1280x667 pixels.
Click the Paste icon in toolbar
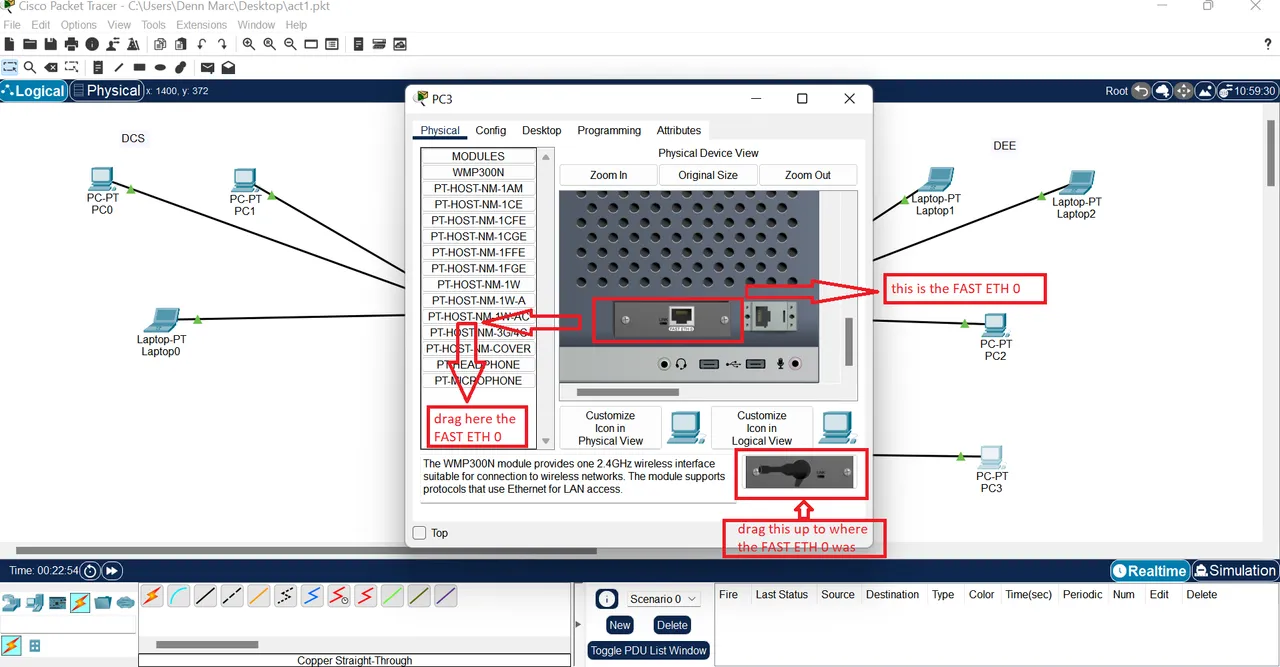[x=180, y=44]
